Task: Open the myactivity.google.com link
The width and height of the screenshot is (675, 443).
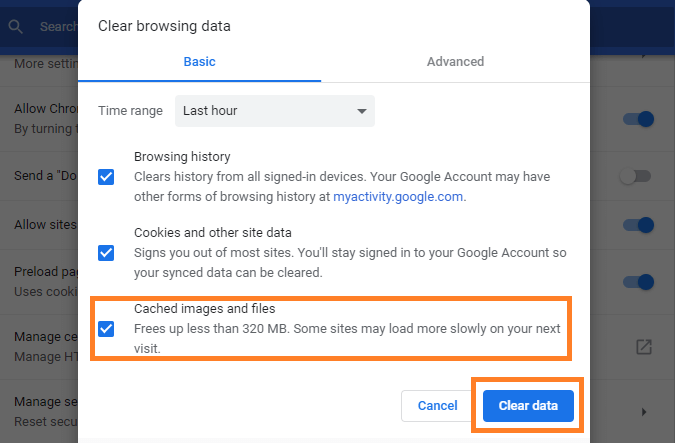Action: coord(398,197)
